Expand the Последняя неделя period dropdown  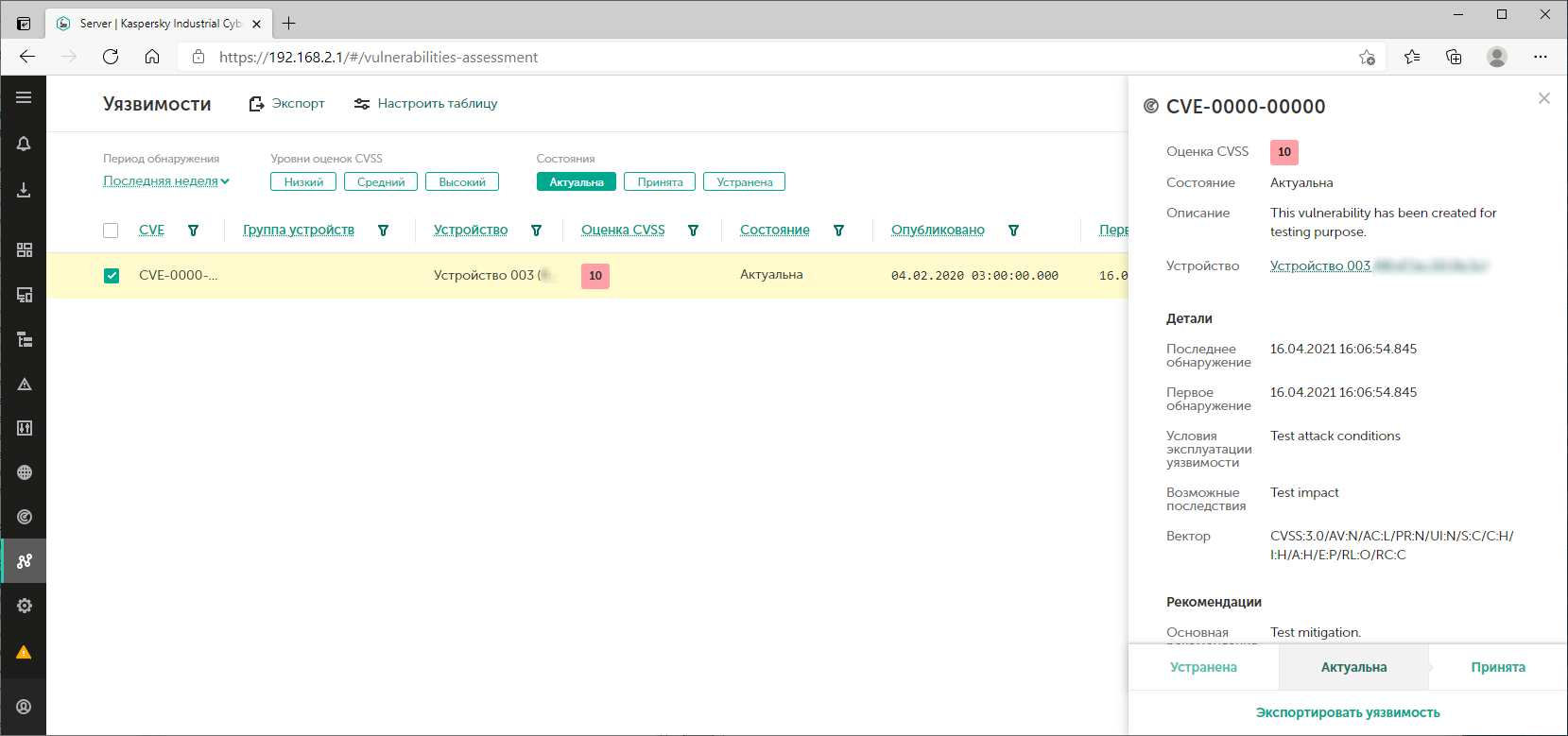pos(166,181)
